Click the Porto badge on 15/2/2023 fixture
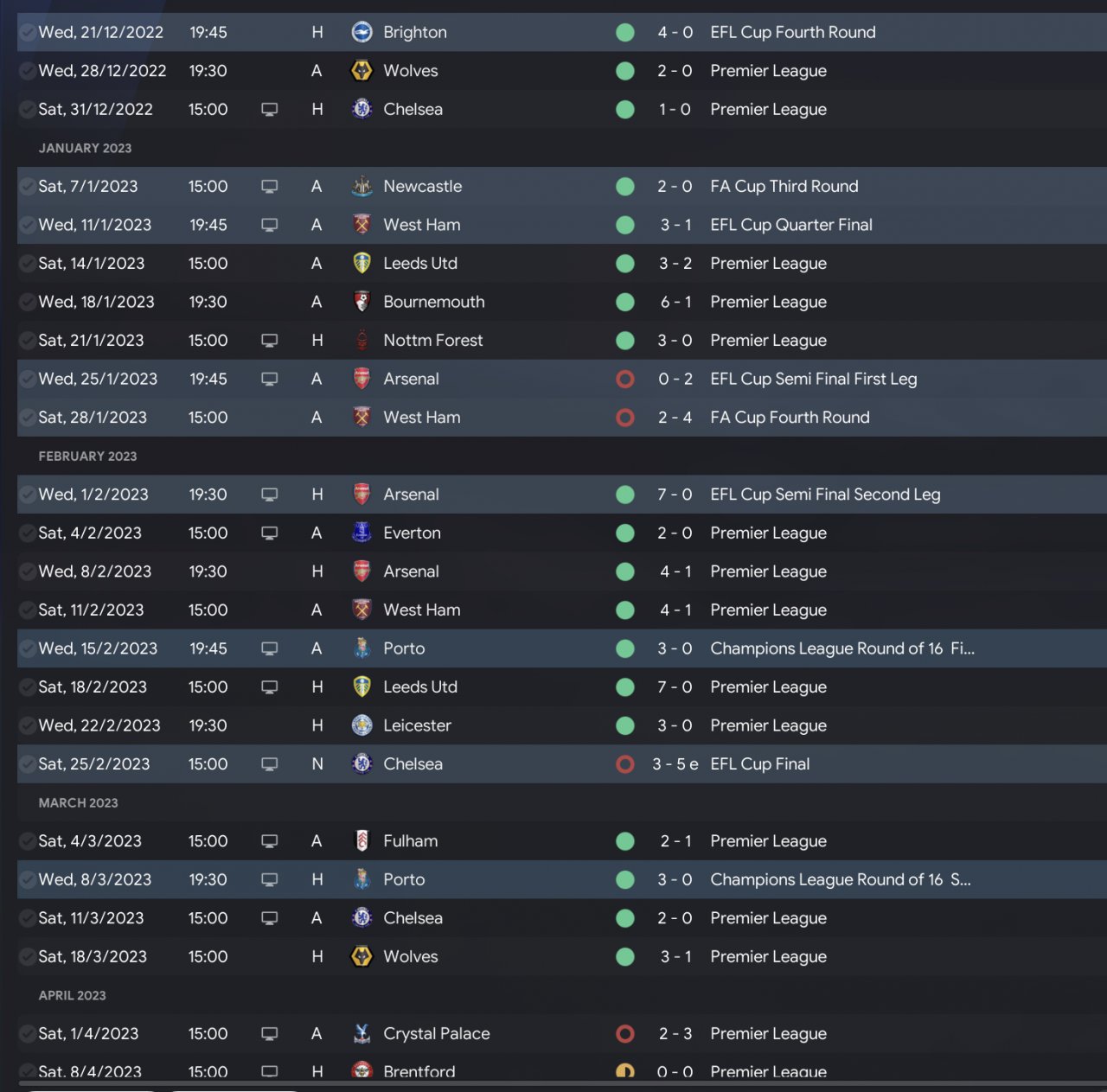 [x=362, y=648]
